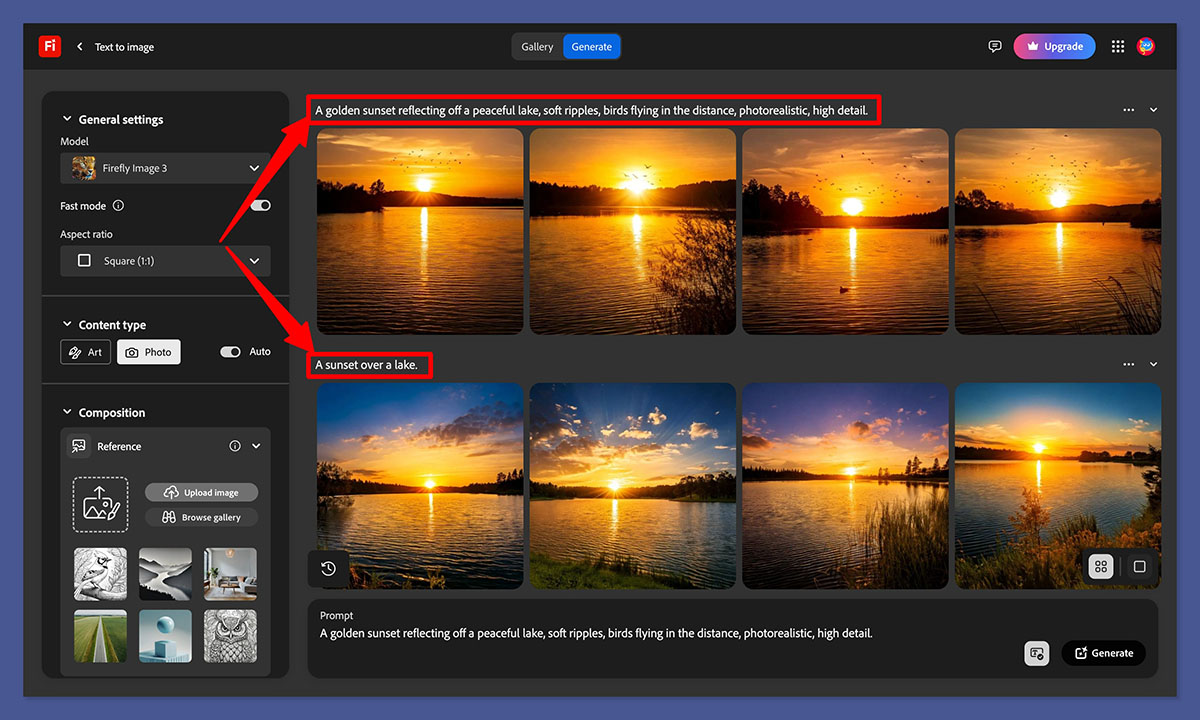
Task: Enable Fast mode
Action: coord(260,205)
